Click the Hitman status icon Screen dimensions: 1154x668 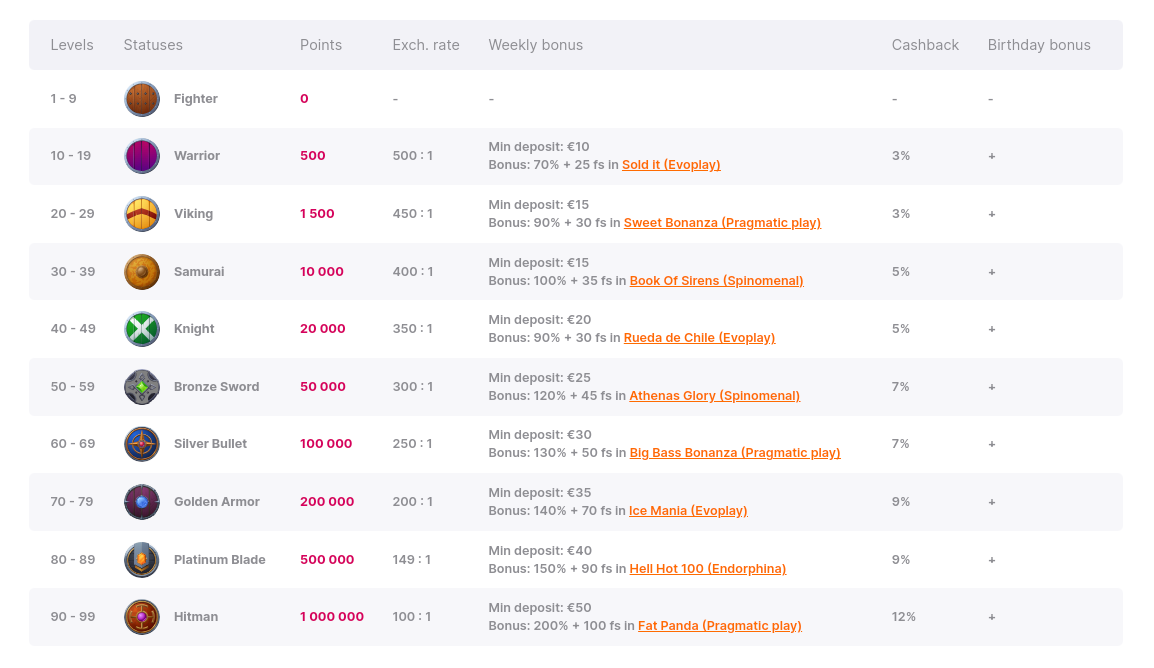pos(142,617)
